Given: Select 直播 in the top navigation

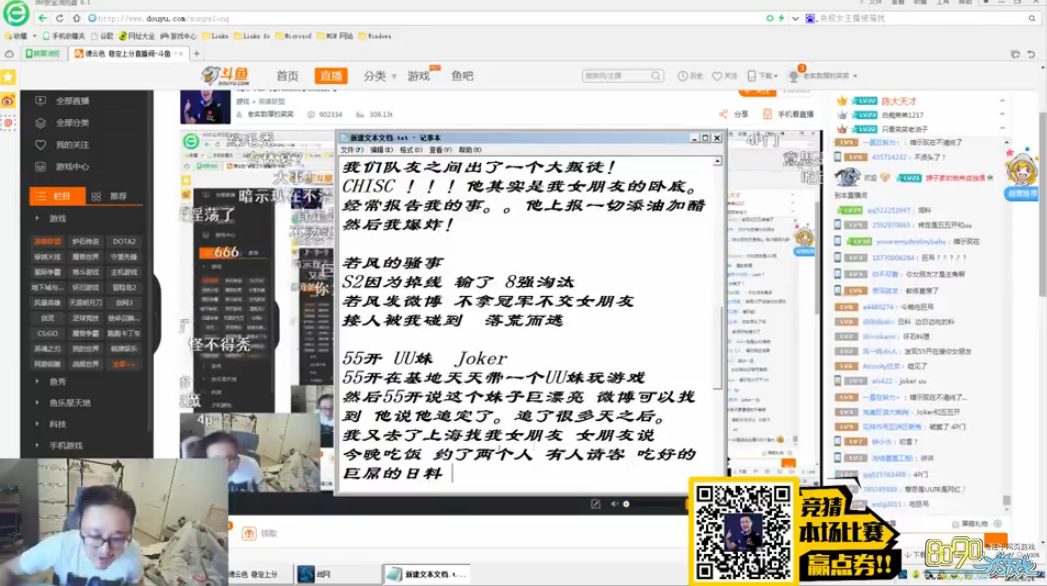Looking at the screenshot, I should tap(330, 76).
